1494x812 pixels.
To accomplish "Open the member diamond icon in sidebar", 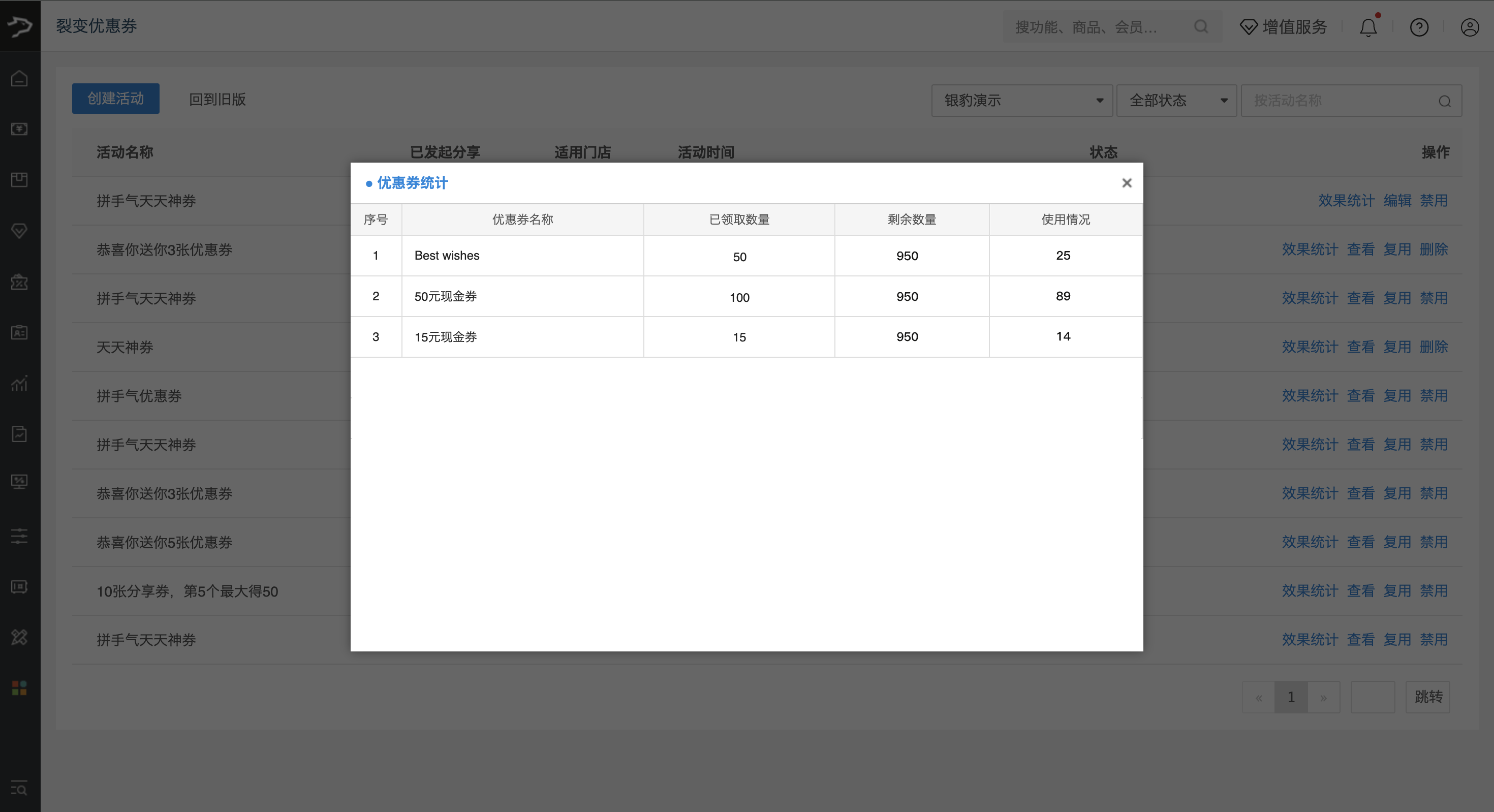I will [x=20, y=231].
